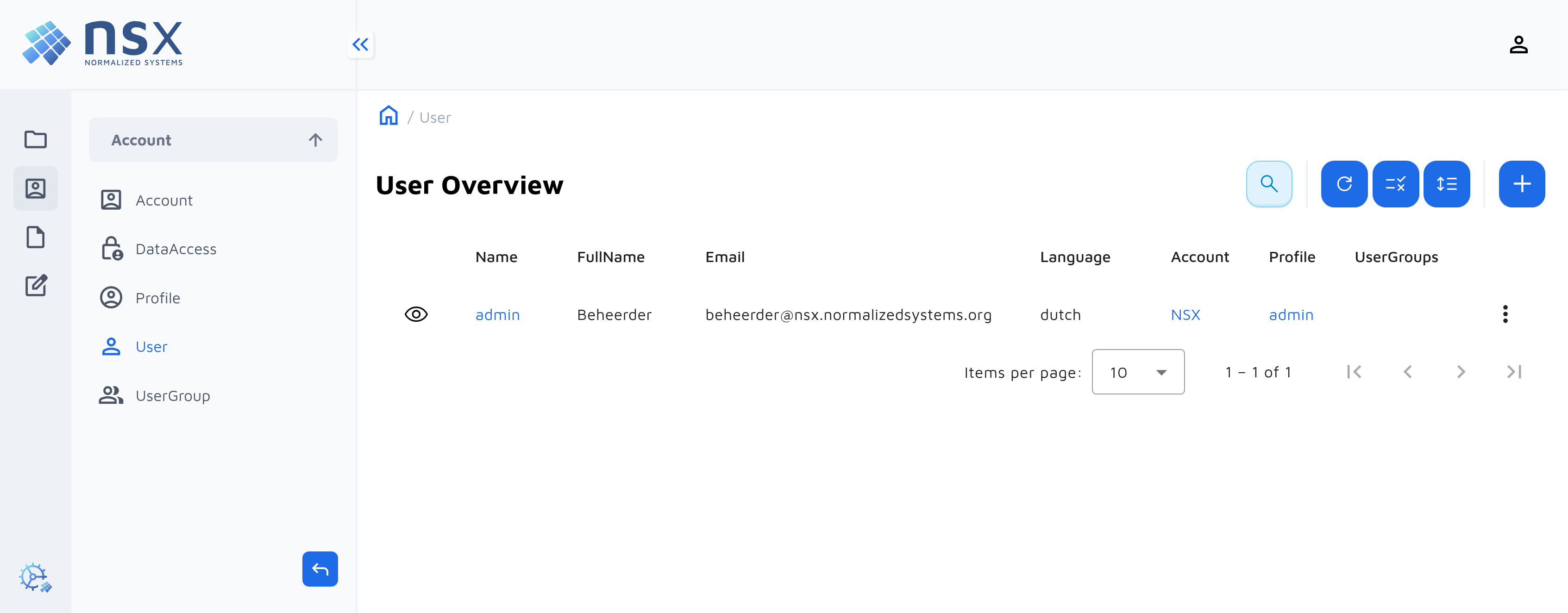Click the blue back arrow button
The height and width of the screenshot is (613, 1568).
tap(320, 569)
